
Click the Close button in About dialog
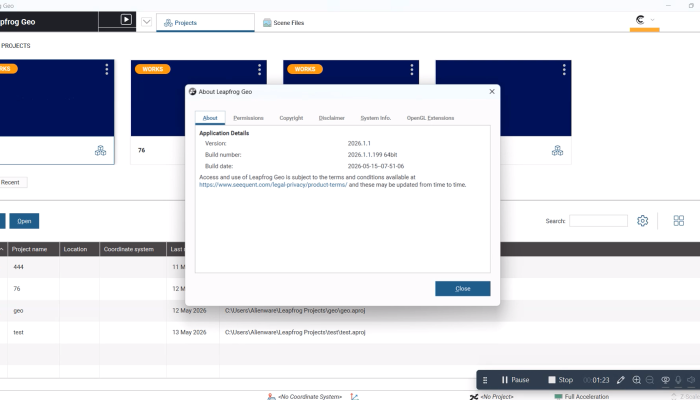pyautogui.click(x=462, y=288)
